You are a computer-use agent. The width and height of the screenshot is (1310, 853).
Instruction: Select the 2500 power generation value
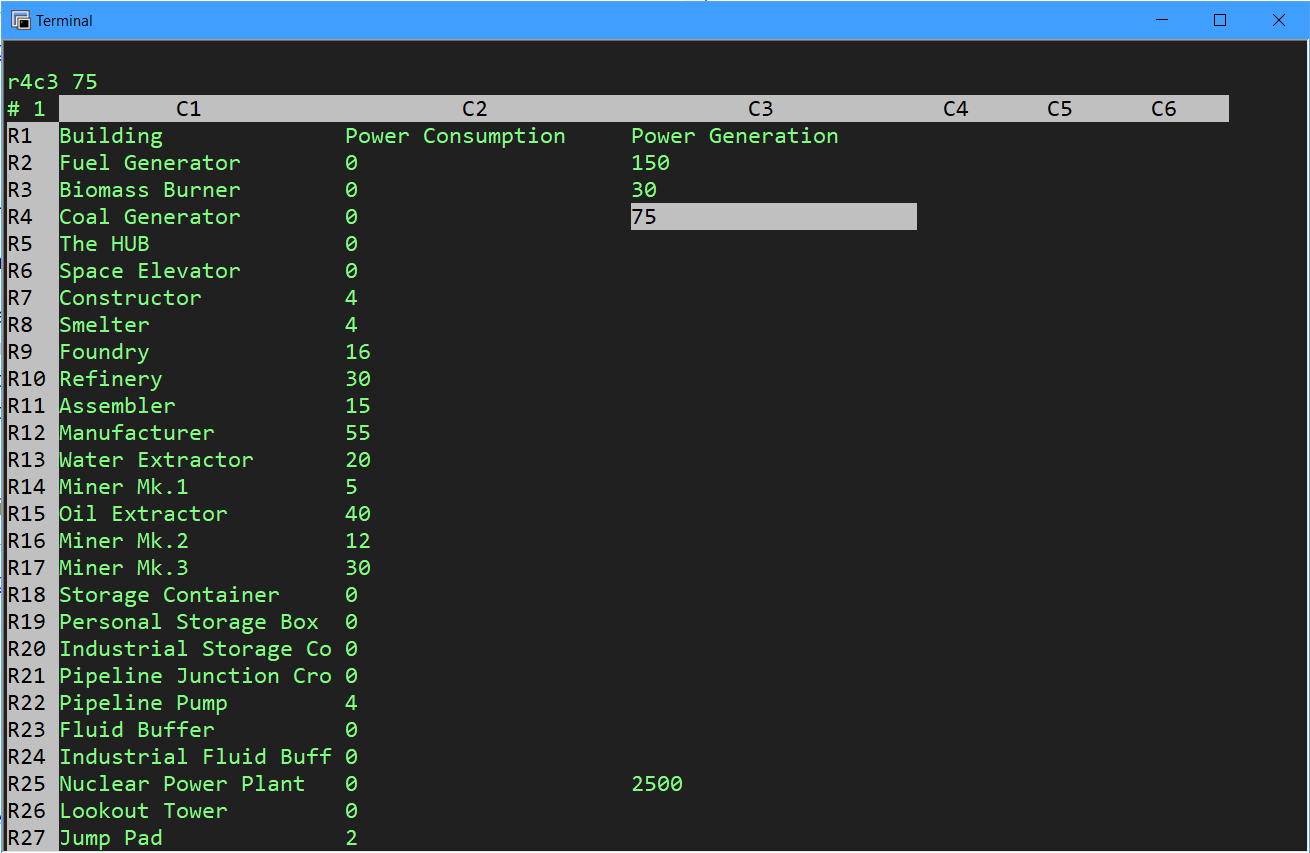tap(657, 784)
